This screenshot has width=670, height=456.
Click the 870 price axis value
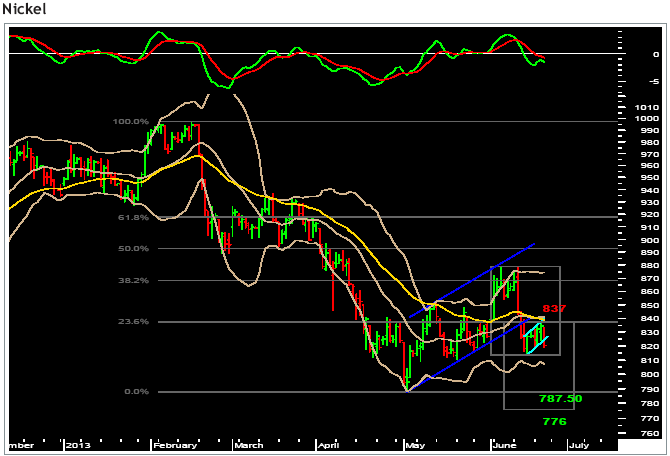(649, 279)
